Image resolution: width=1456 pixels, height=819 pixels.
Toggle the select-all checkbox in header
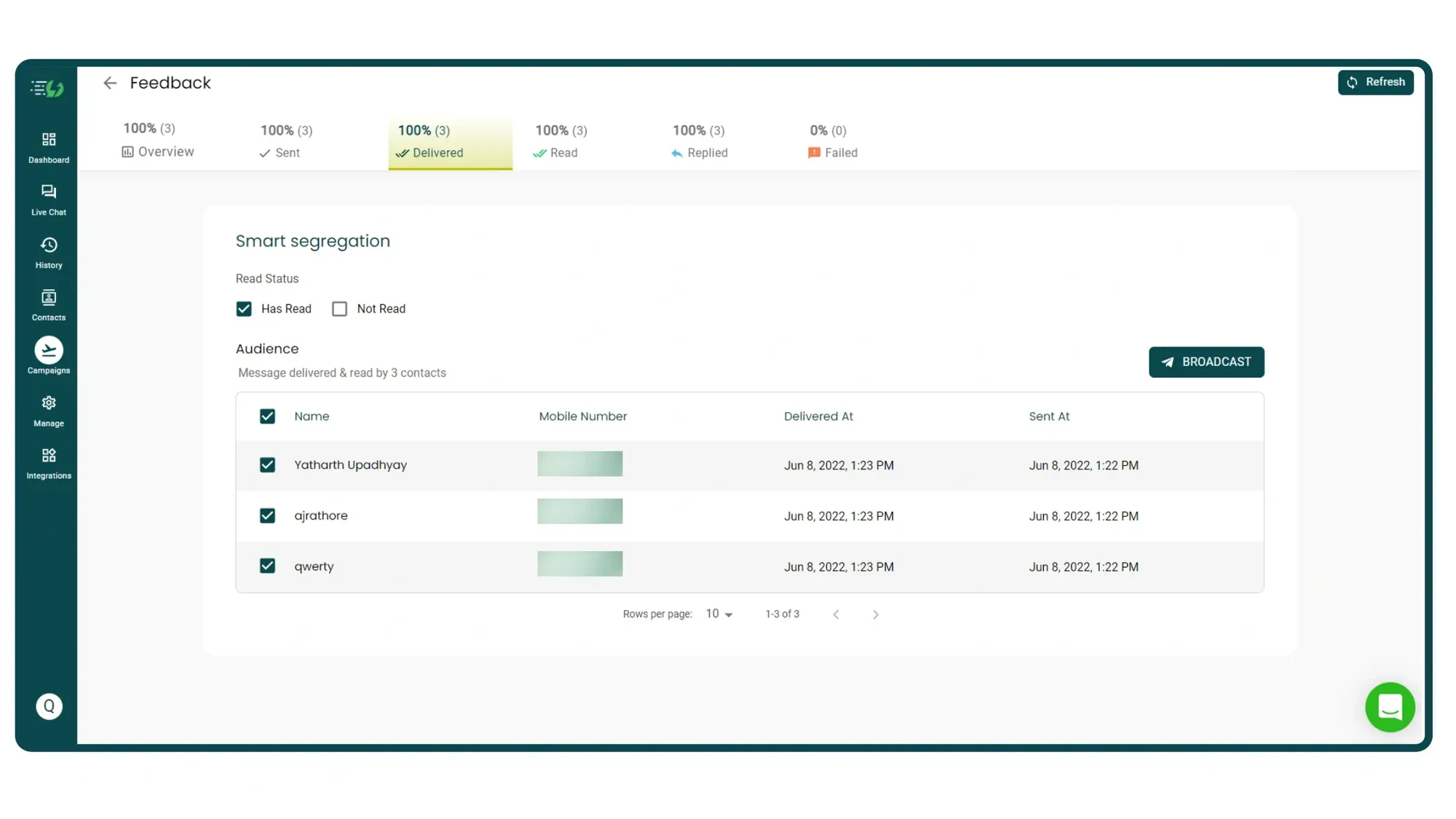coord(267,416)
